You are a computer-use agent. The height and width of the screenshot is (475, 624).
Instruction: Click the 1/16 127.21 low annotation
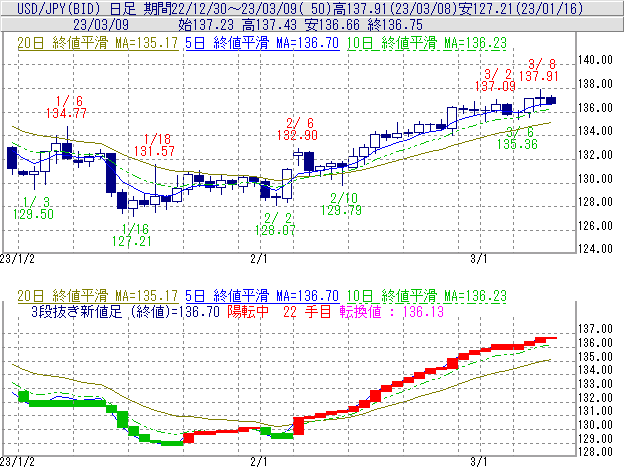(x=132, y=235)
